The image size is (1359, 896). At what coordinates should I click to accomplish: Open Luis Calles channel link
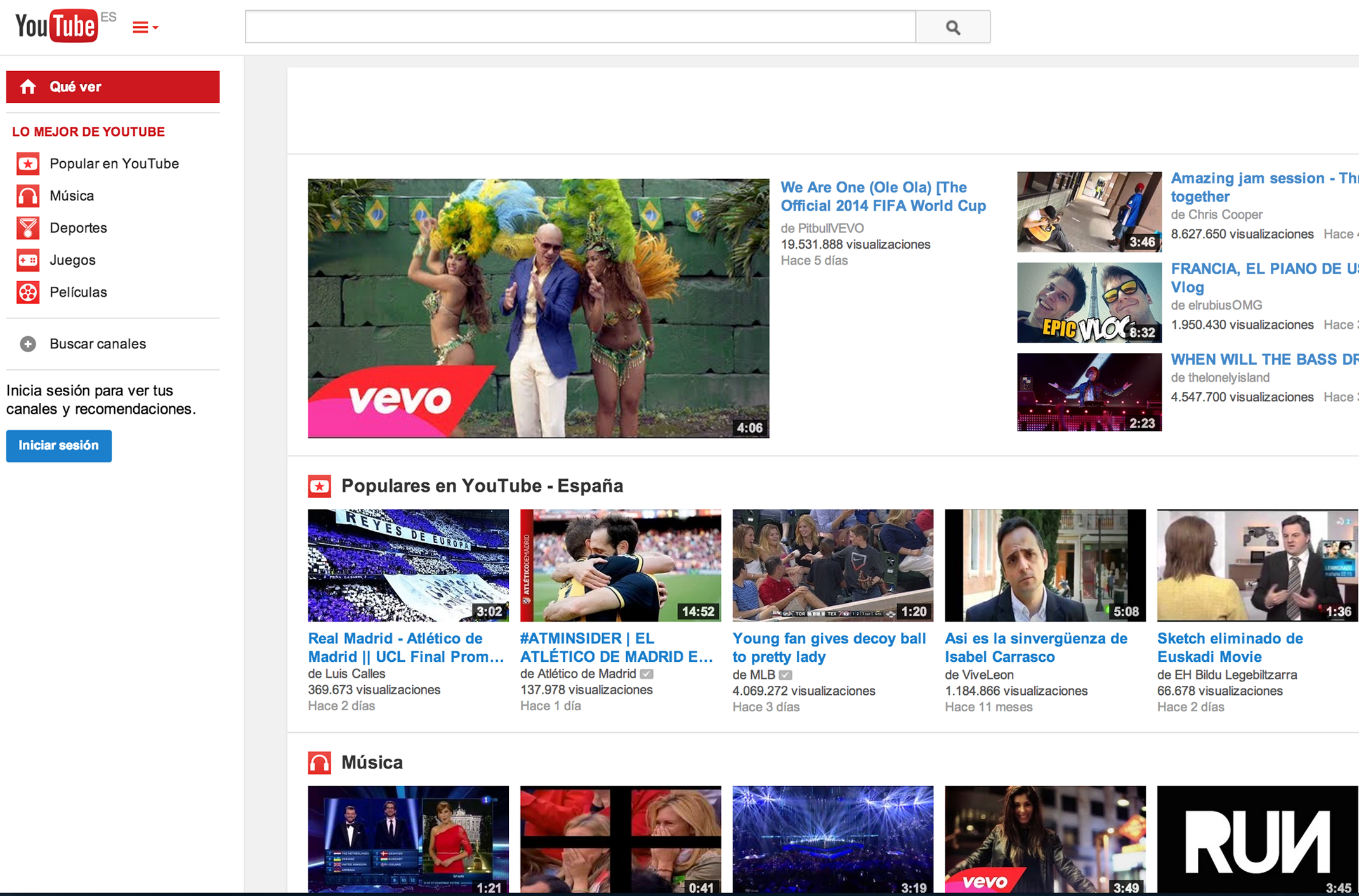coord(355,674)
